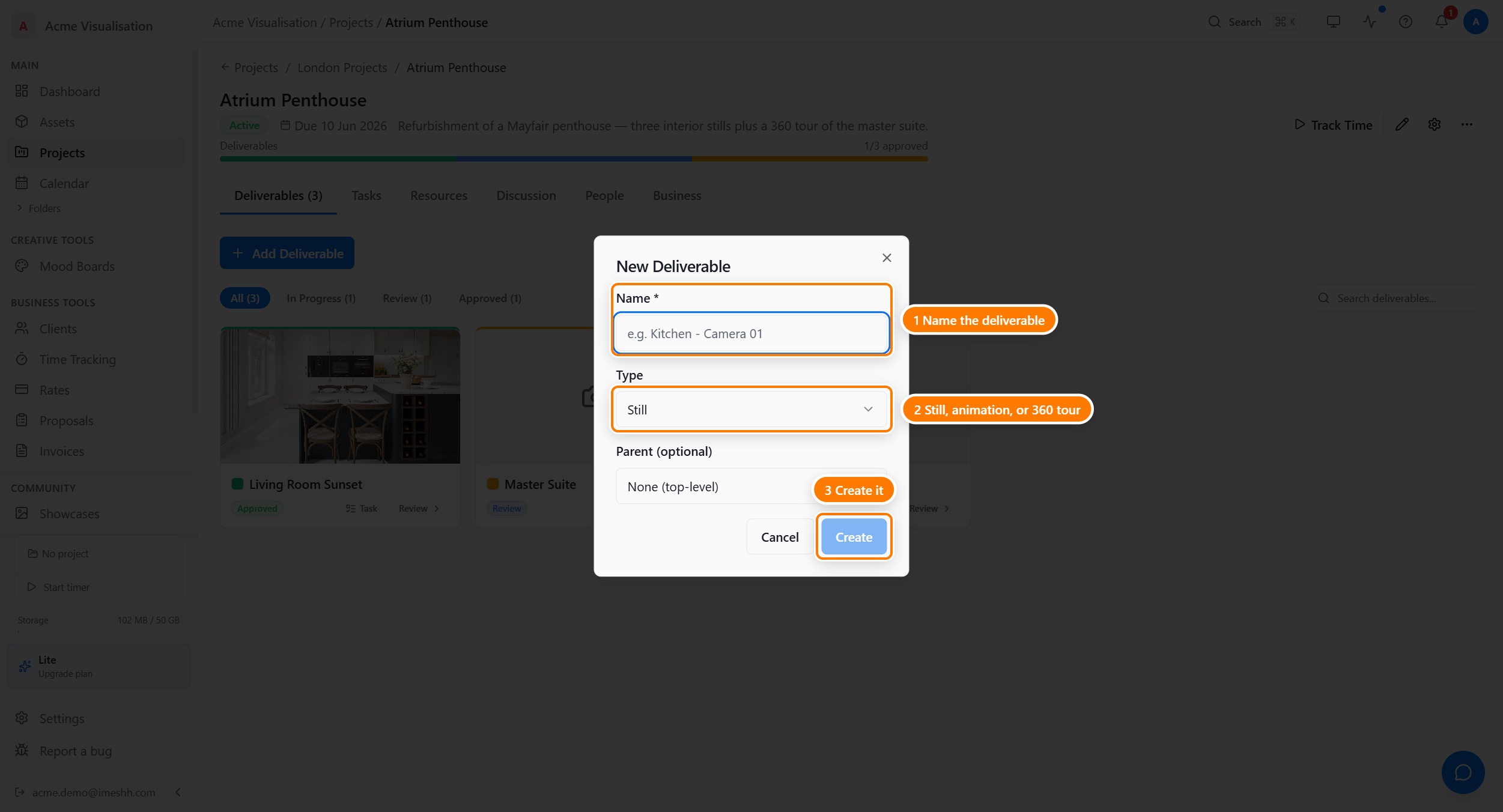Viewport: 1503px width, 812px height.
Task: Open project settings gear icon
Action: (x=1435, y=124)
